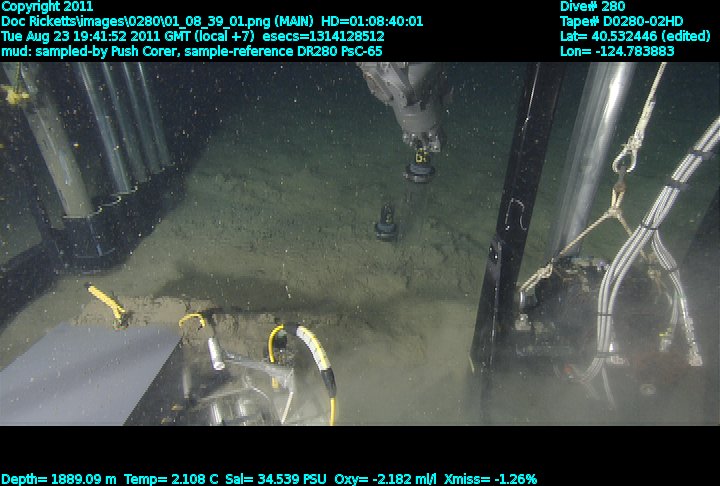Image resolution: width=720 pixels, height=486 pixels.
Task: Click the "HD=01:08:40:01" timecode
Action: pos(372,22)
